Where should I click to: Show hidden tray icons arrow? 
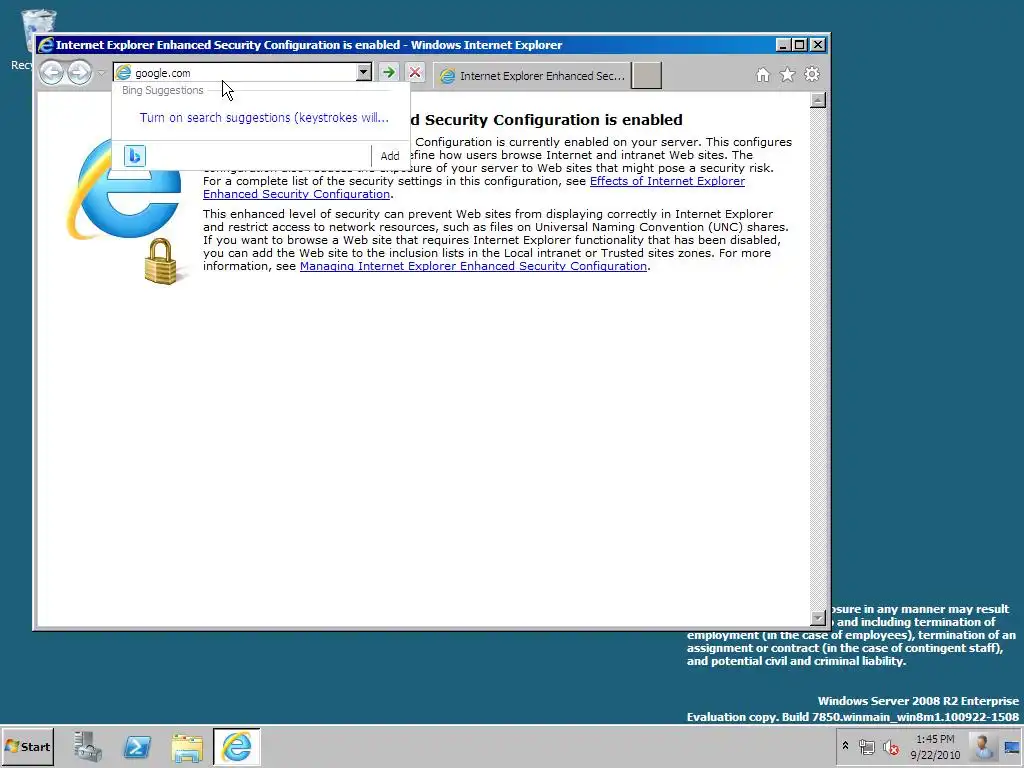coord(845,746)
